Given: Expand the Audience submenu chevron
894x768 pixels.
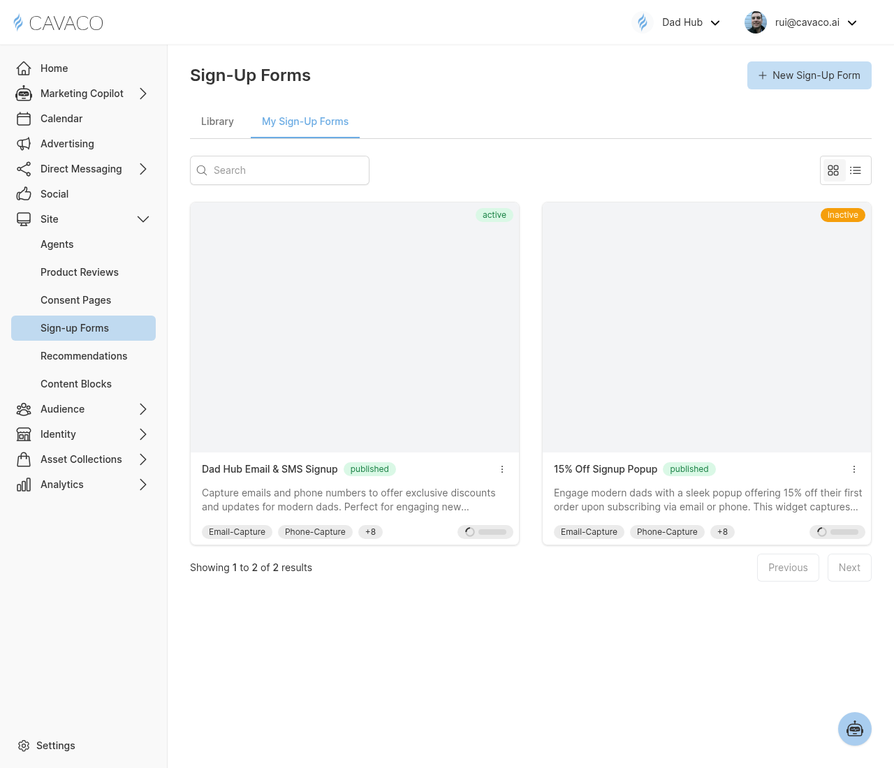Looking at the screenshot, I should (x=143, y=409).
